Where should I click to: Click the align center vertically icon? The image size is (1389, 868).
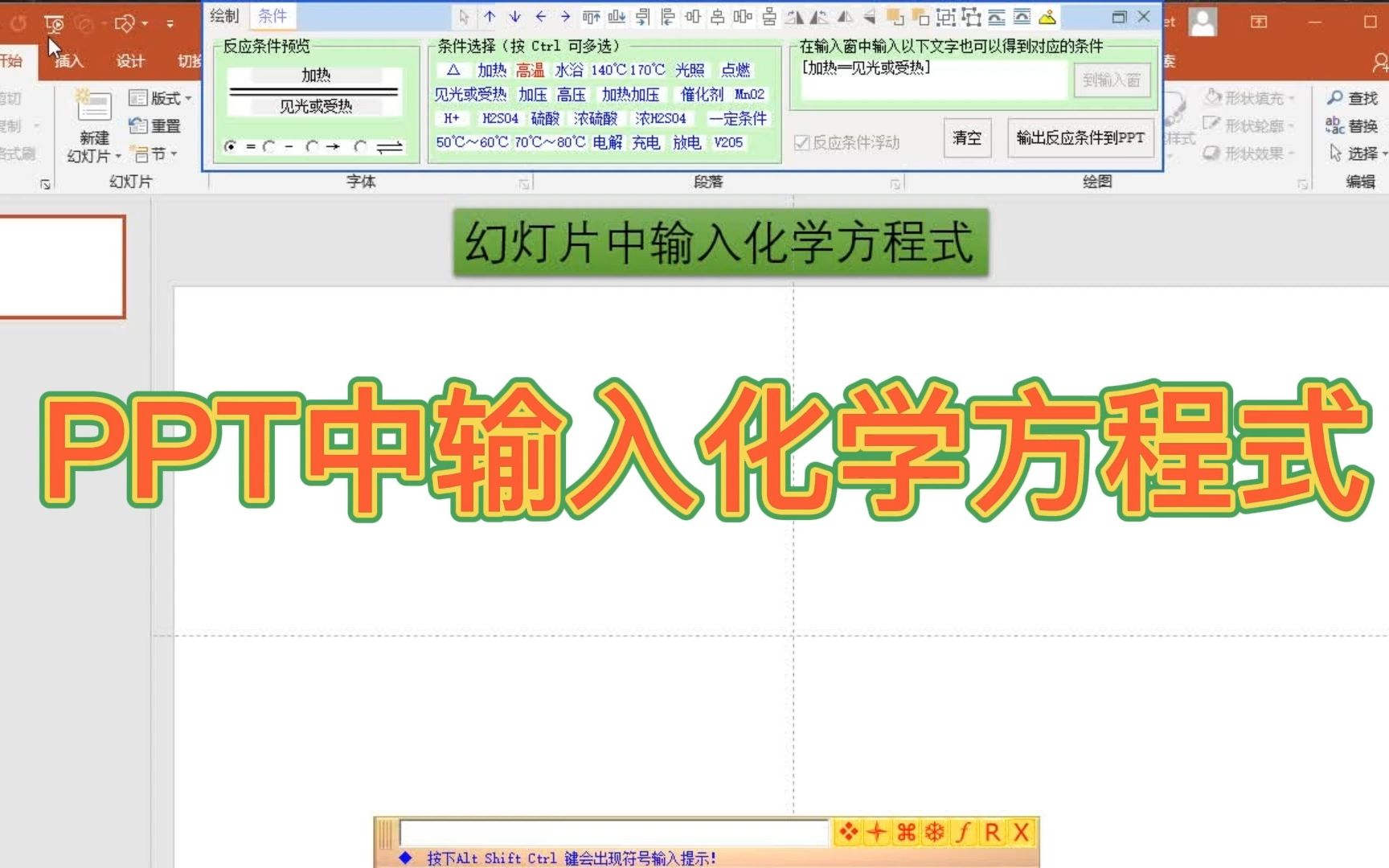point(718,16)
